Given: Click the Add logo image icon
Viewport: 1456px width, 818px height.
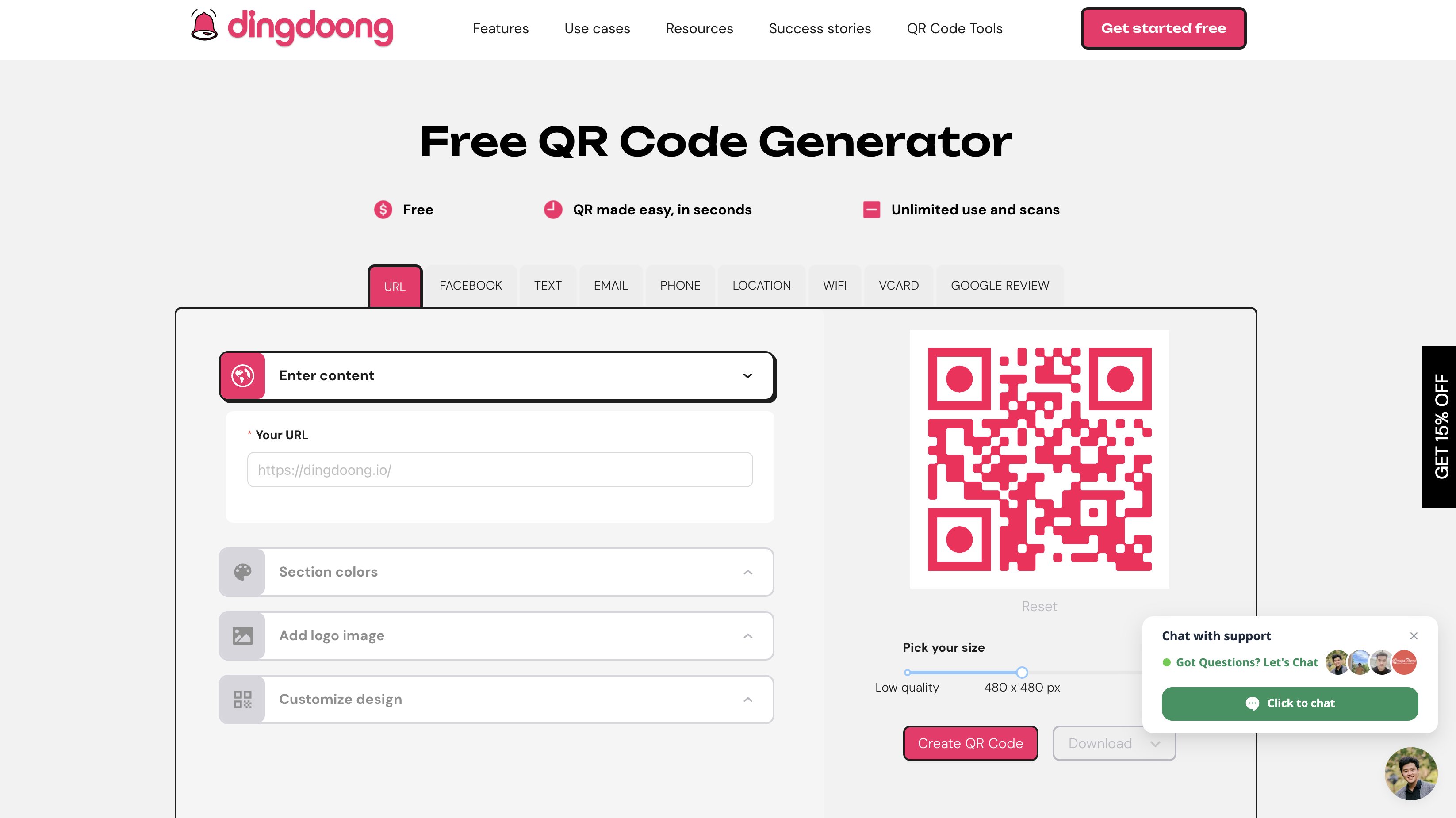Looking at the screenshot, I should 241,635.
